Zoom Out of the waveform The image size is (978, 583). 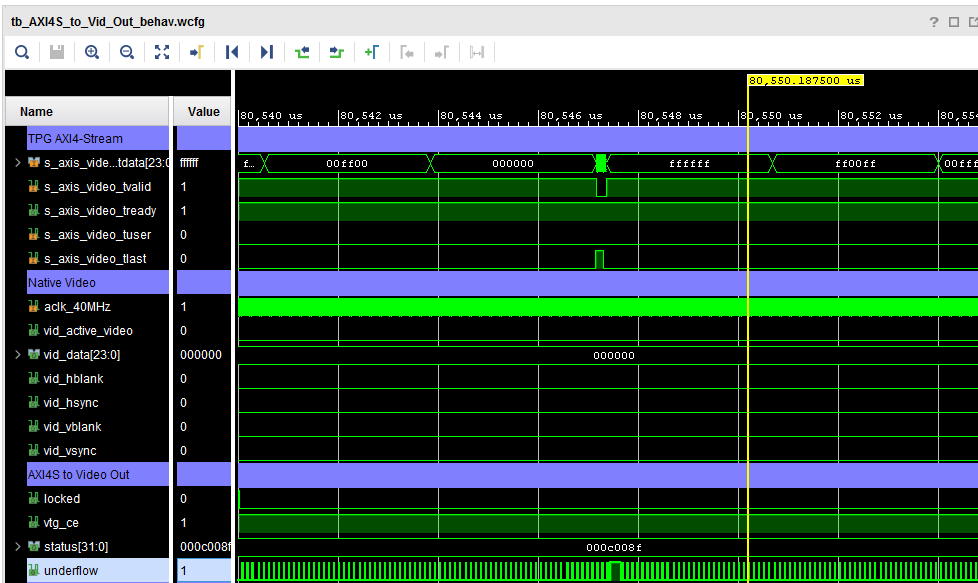click(x=126, y=51)
